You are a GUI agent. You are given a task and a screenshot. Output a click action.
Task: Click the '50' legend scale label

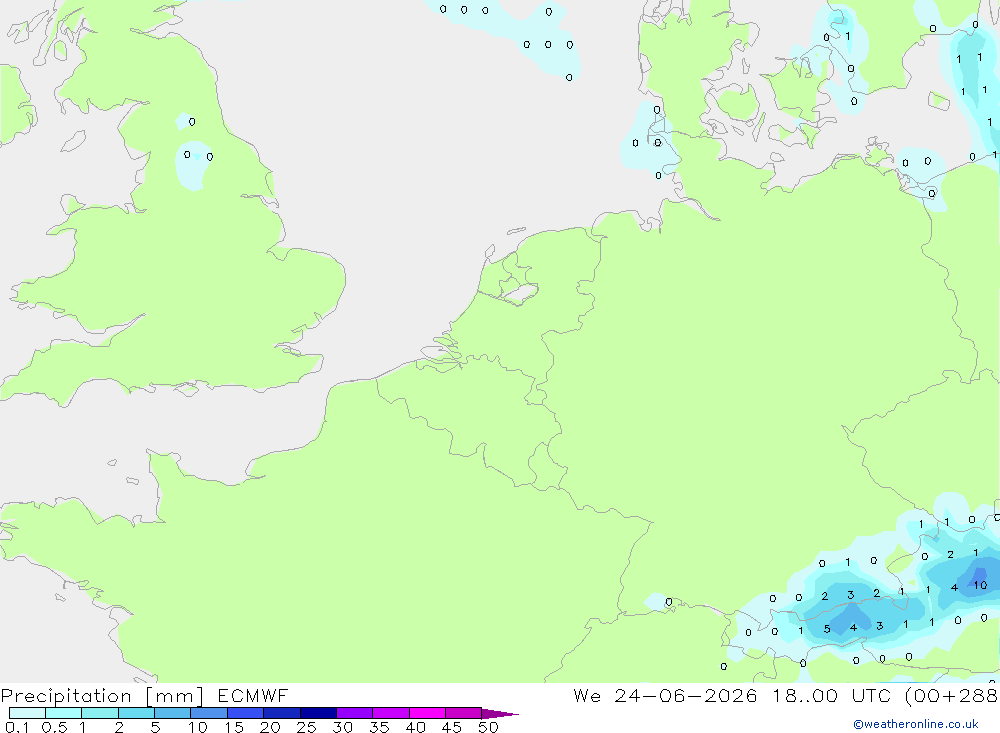coord(488,727)
